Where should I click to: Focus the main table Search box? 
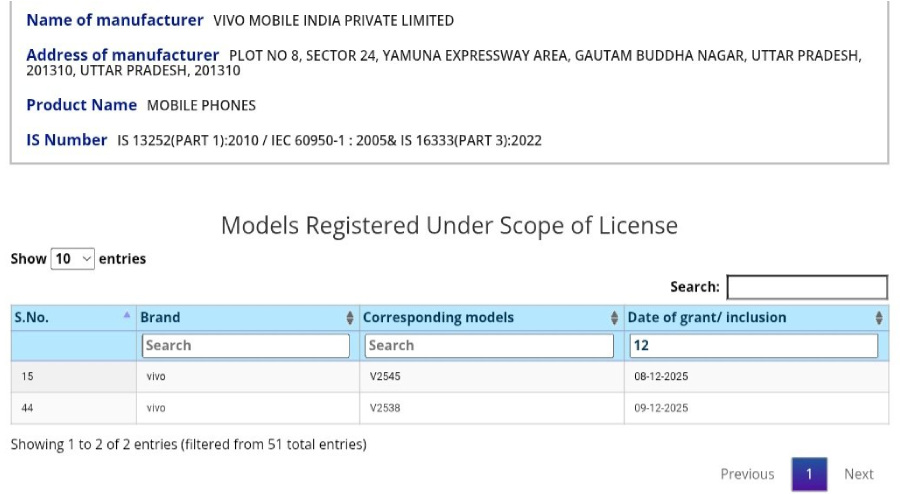point(807,287)
